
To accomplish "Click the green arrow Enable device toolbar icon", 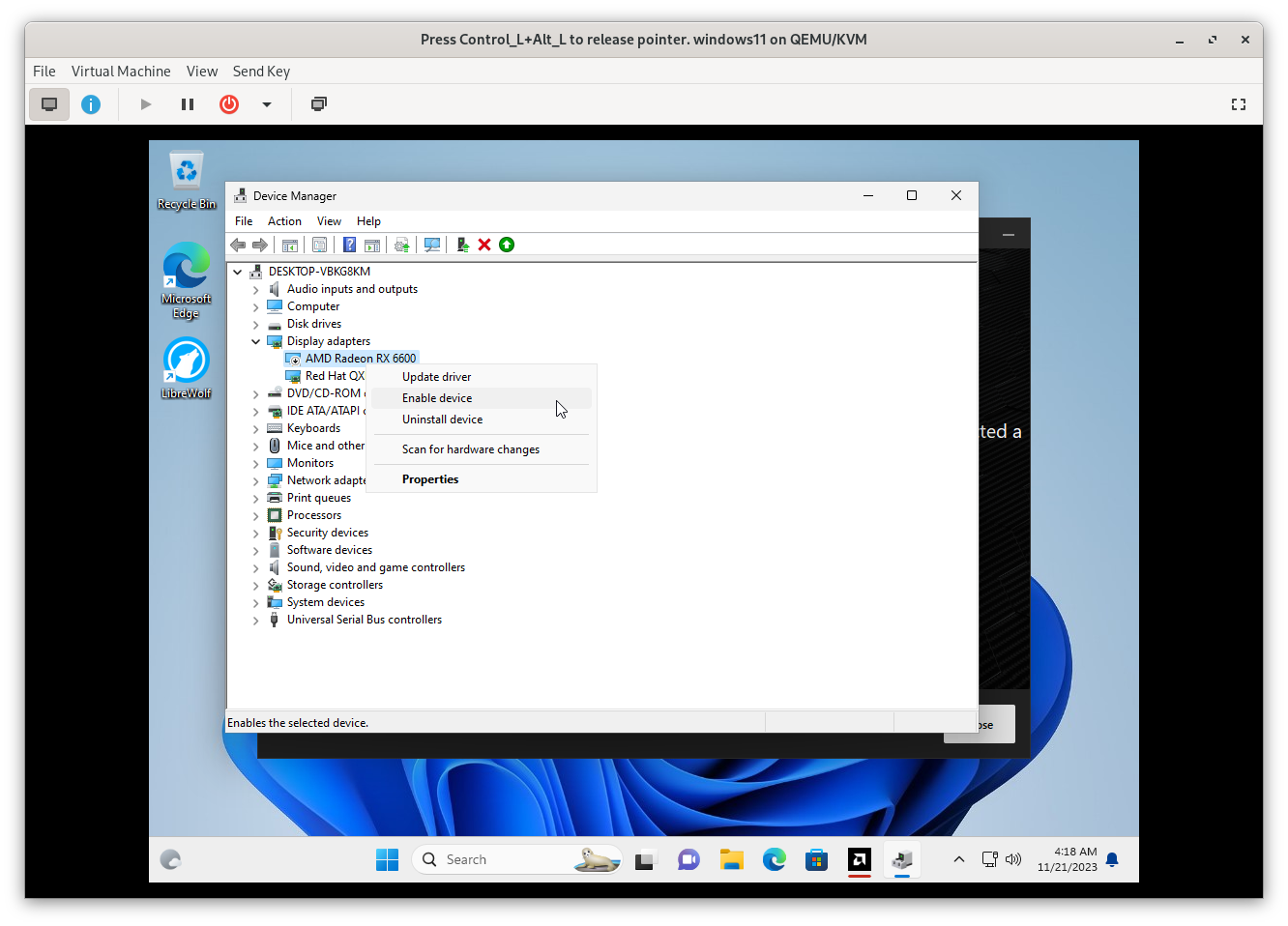I will point(507,245).
